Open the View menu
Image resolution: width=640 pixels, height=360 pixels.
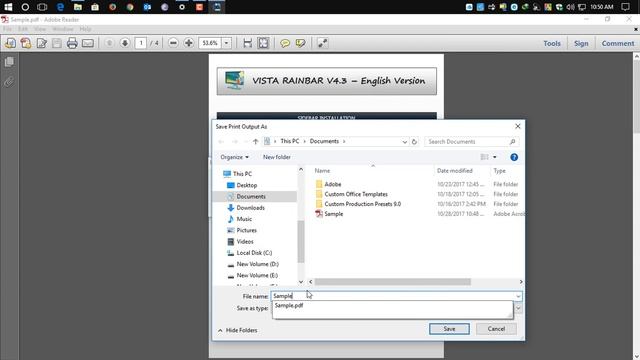[40, 29]
